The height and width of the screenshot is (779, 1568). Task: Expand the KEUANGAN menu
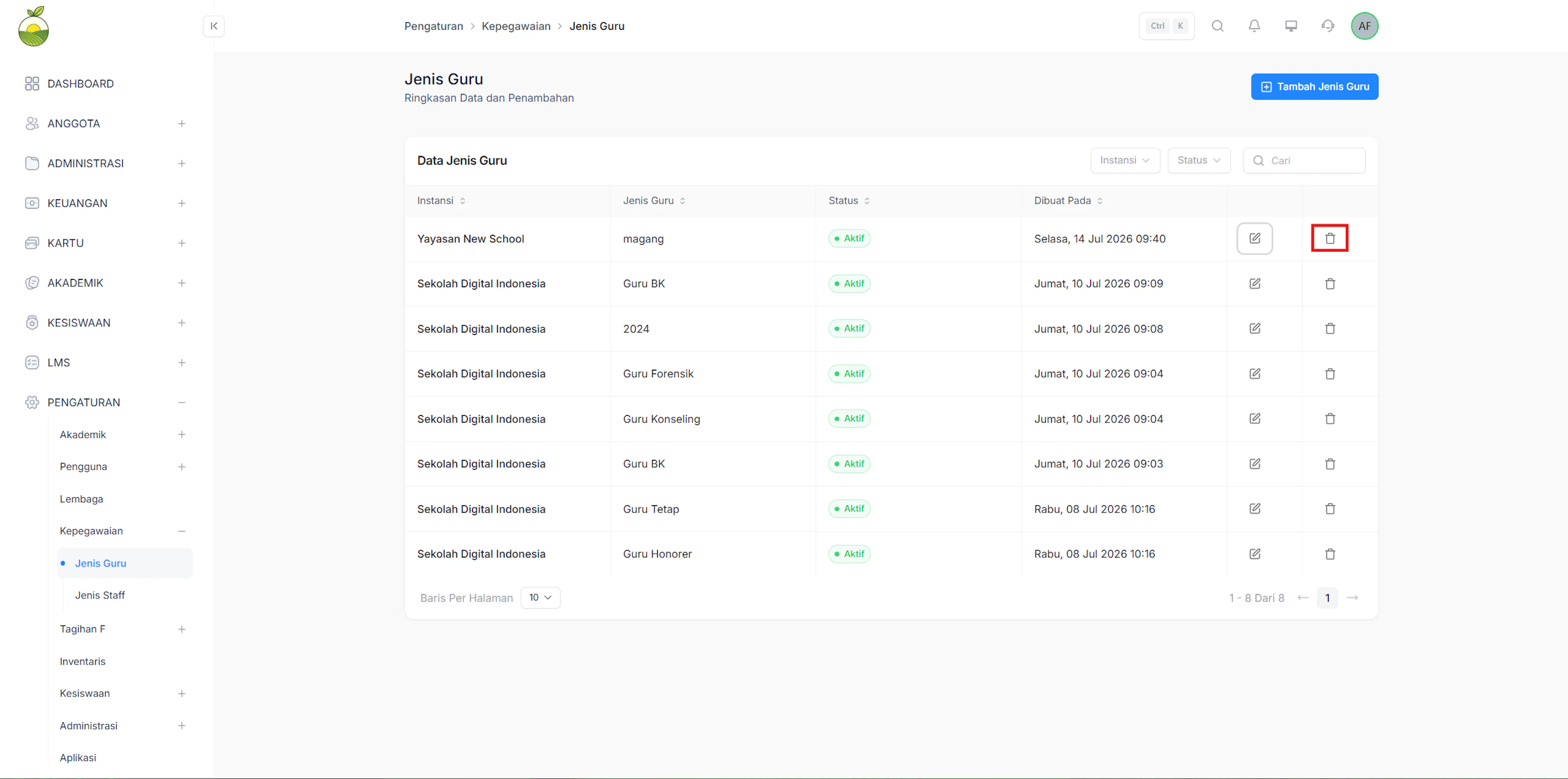click(181, 203)
